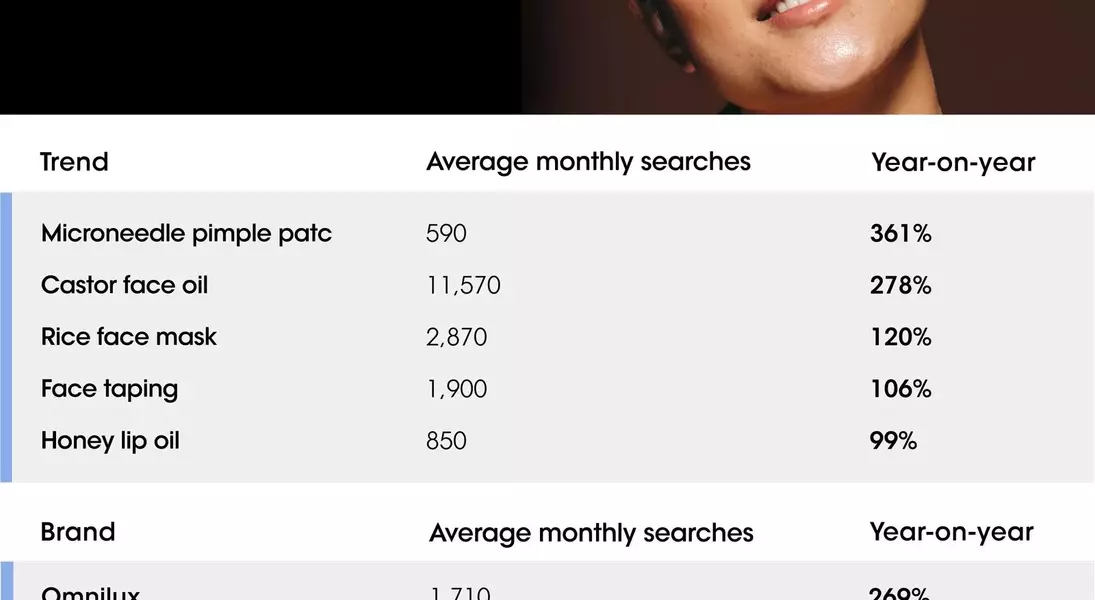Image resolution: width=1095 pixels, height=600 pixels.
Task: Select the "Face taping" trend name
Action: pos(110,388)
